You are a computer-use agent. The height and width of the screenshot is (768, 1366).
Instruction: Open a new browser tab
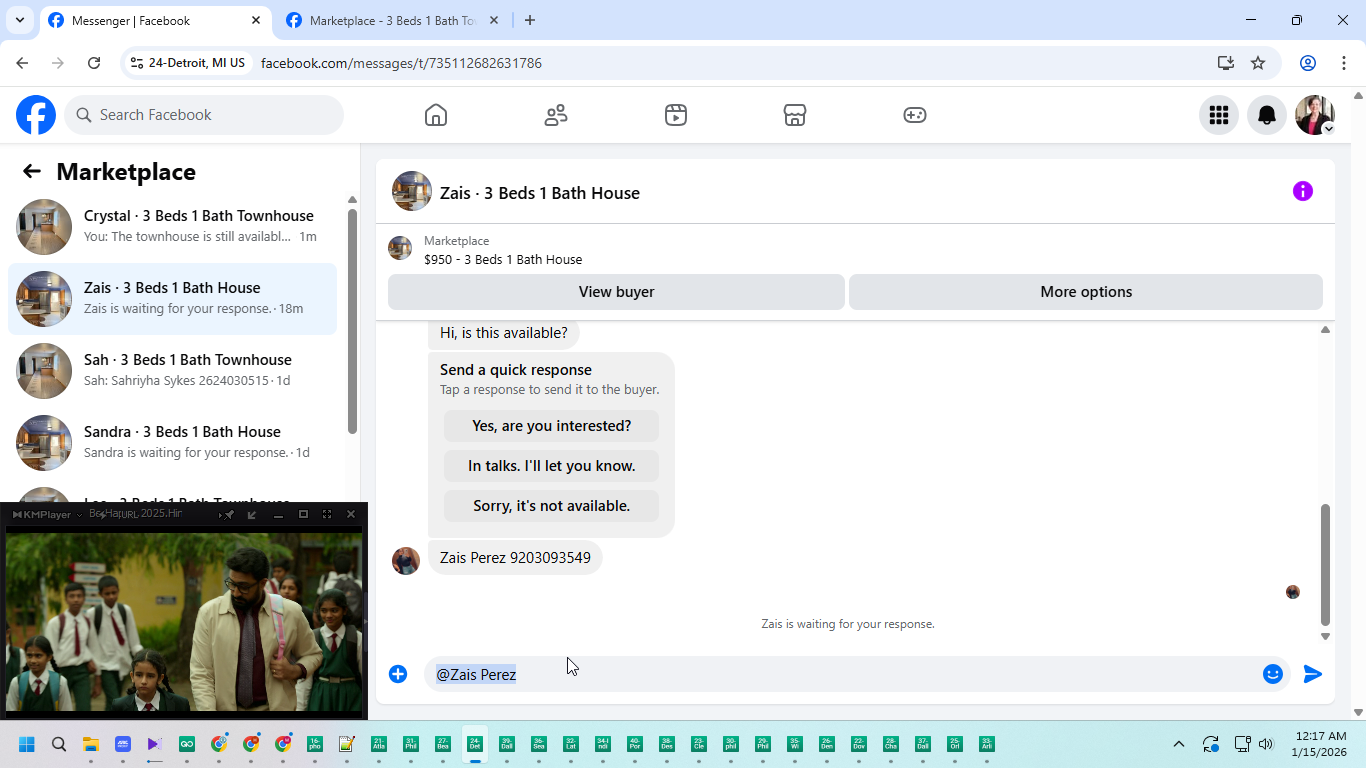pyautogui.click(x=530, y=20)
